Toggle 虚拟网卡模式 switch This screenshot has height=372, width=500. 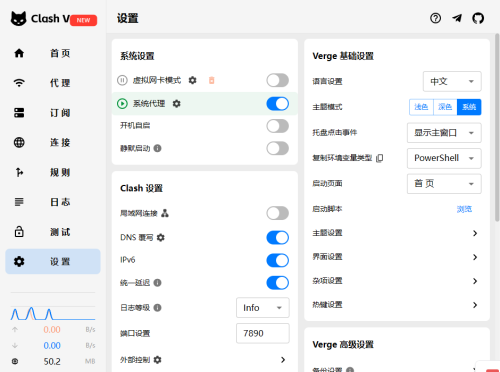pyautogui.click(x=277, y=80)
